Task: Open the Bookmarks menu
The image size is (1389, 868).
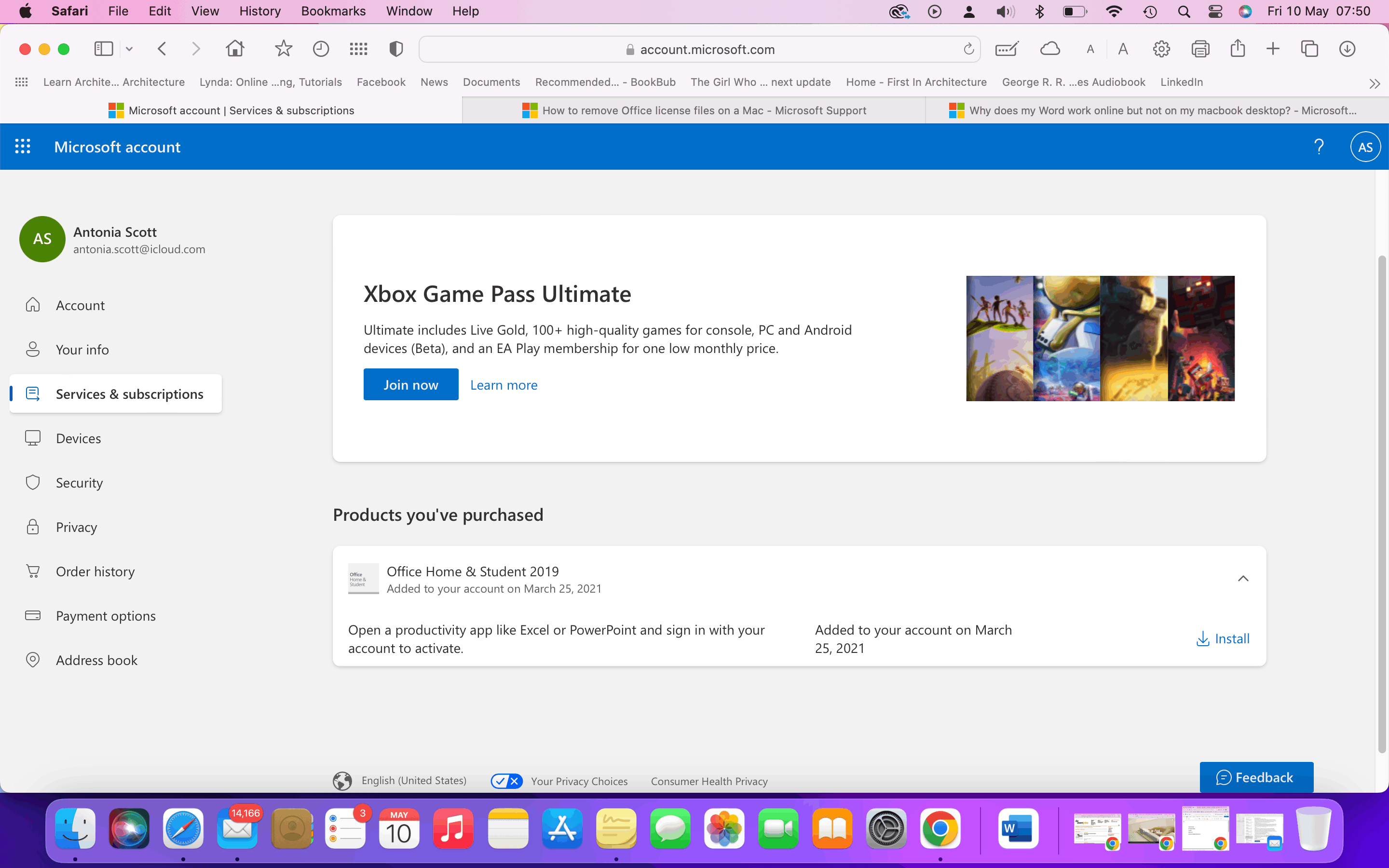Action: point(333,11)
